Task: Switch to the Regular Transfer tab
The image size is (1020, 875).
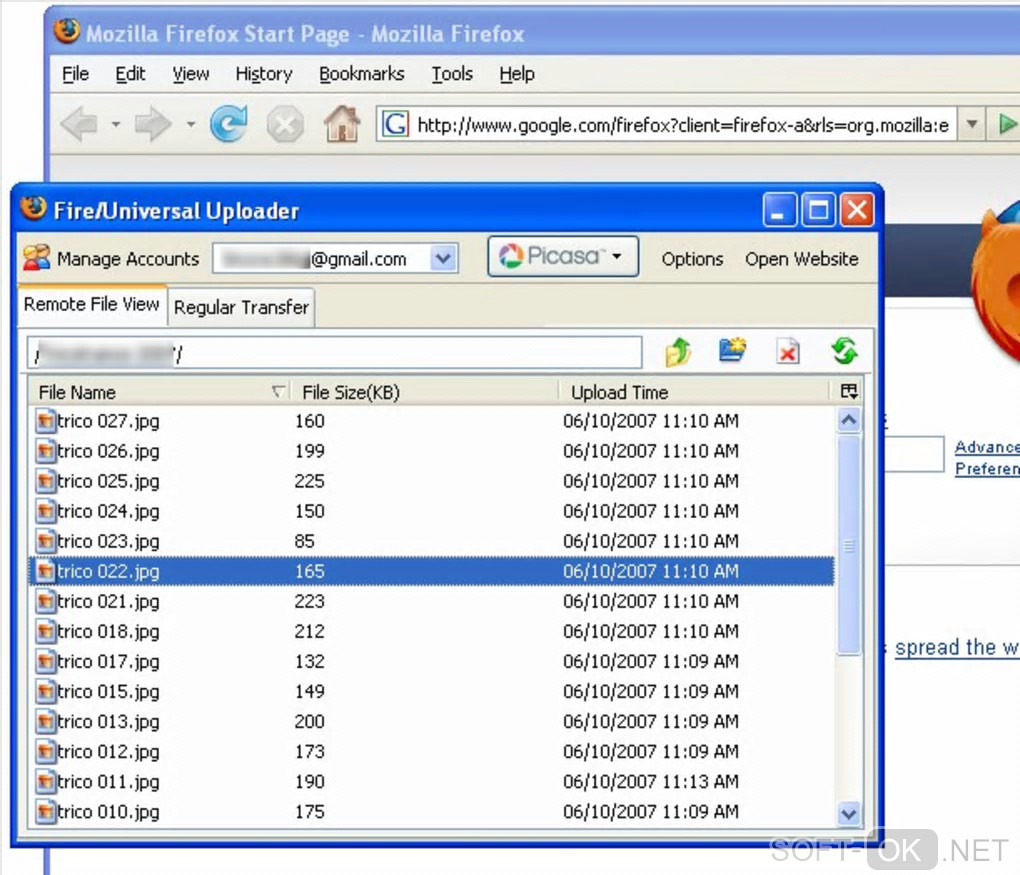Action: [x=241, y=307]
